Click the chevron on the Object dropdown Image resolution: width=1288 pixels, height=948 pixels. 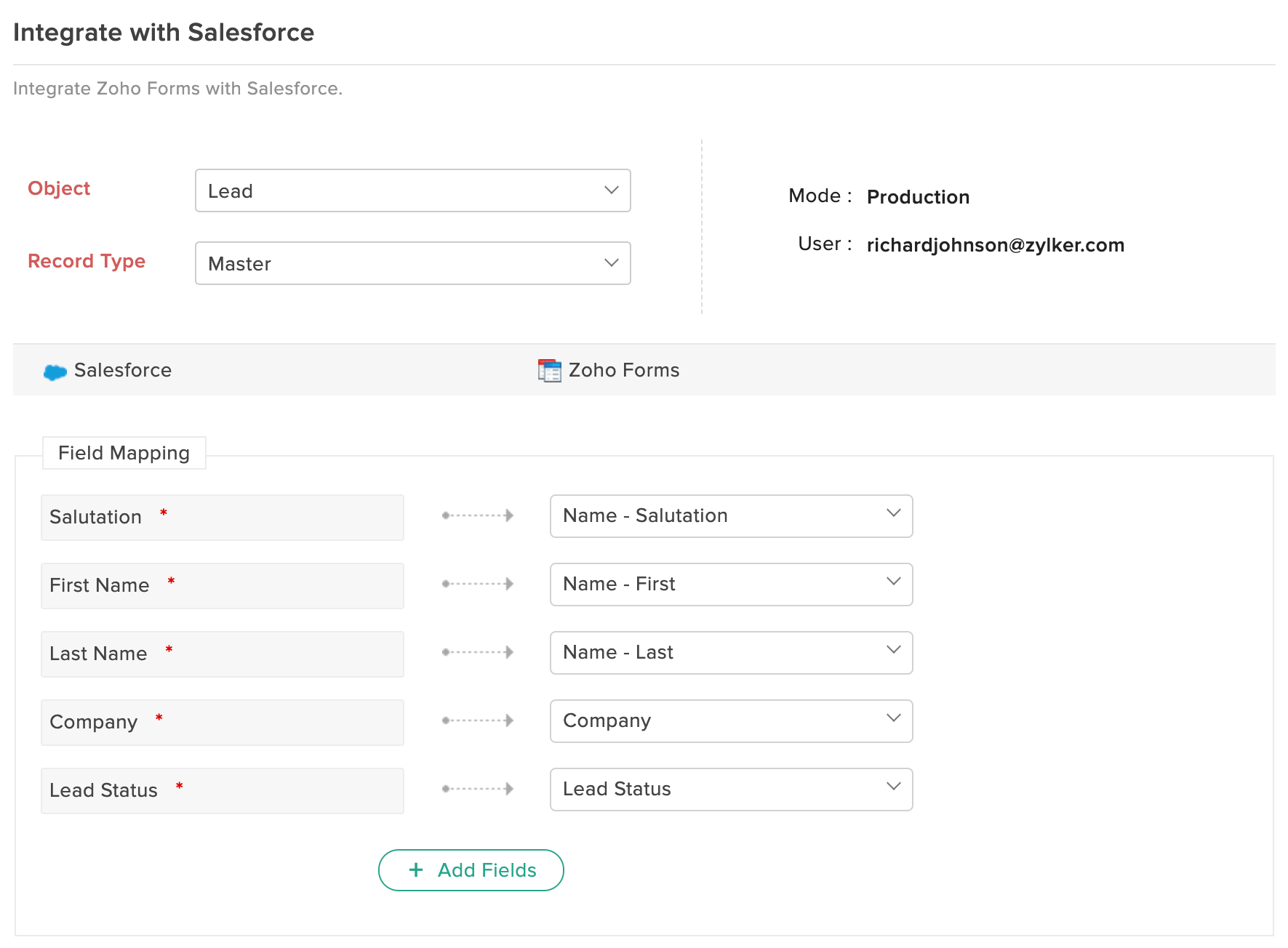pos(610,190)
